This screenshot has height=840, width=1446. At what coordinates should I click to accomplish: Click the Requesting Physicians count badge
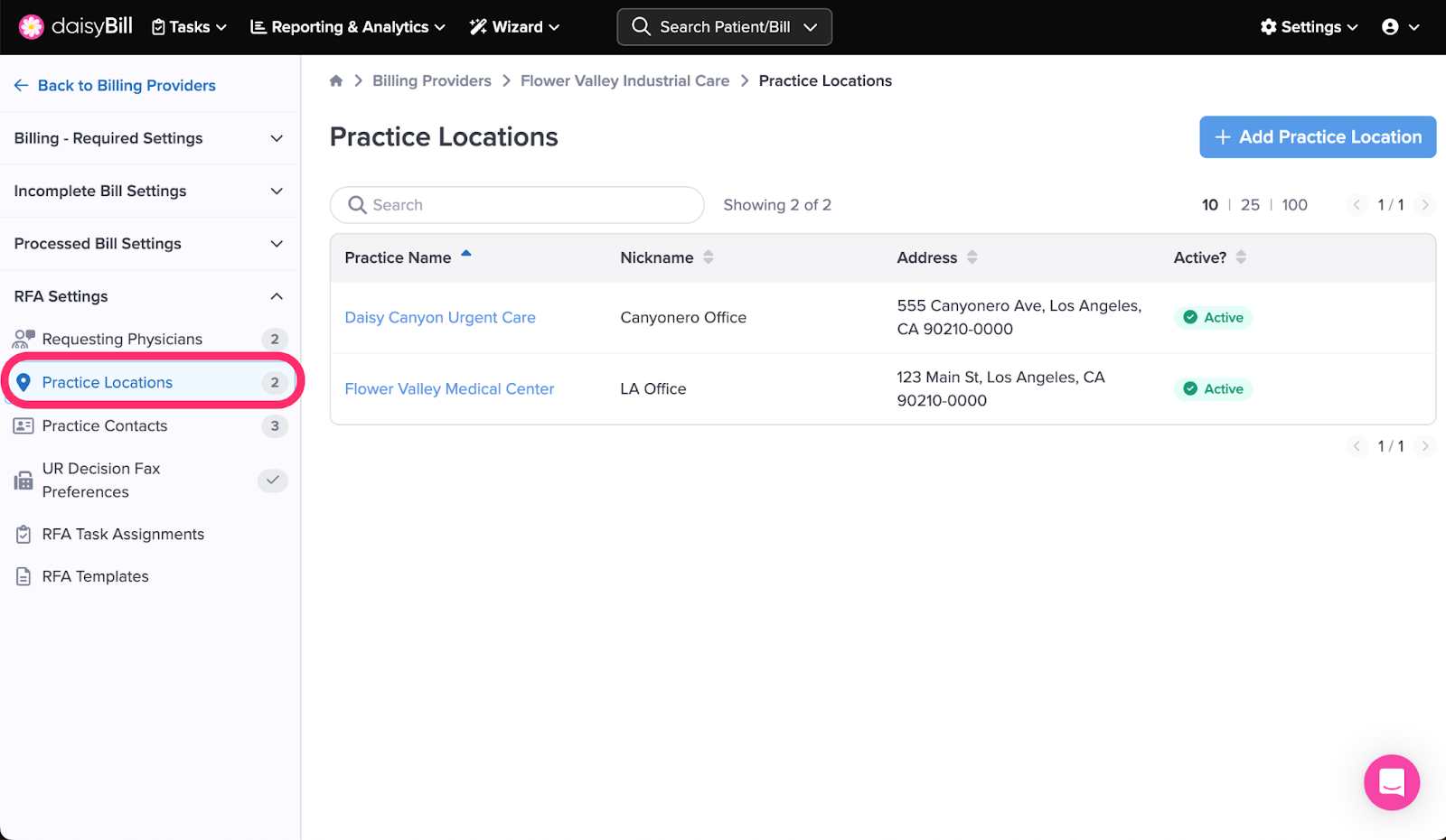click(x=275, y=339)
